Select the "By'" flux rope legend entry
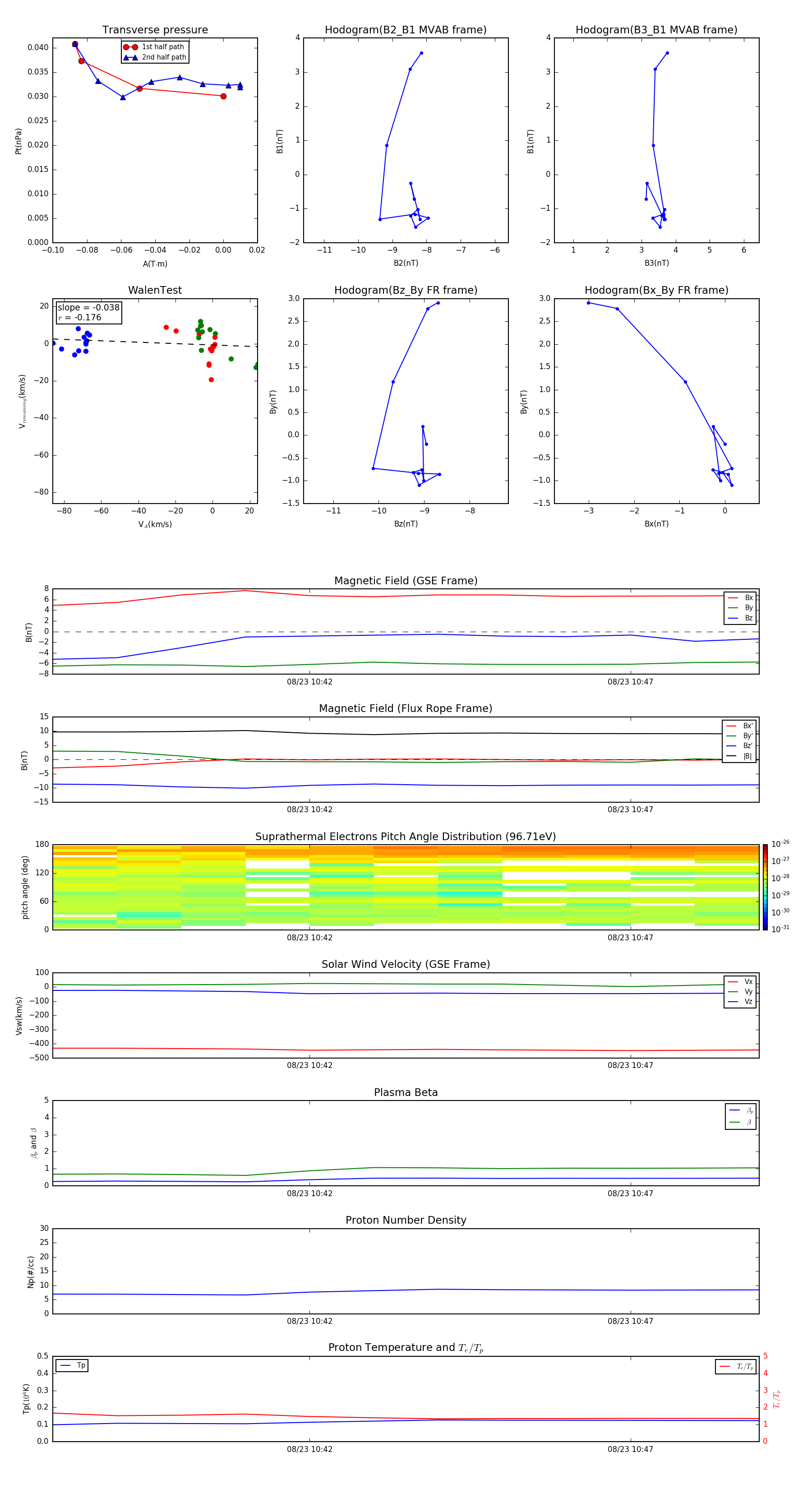This screenshot has height=1489, width=812. (x=739, y=736)
